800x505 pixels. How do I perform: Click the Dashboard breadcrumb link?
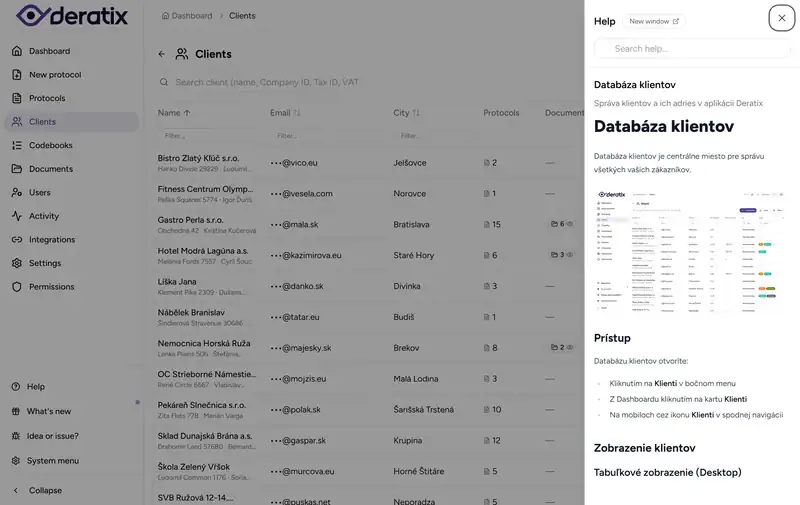click(x=187, y=16)
